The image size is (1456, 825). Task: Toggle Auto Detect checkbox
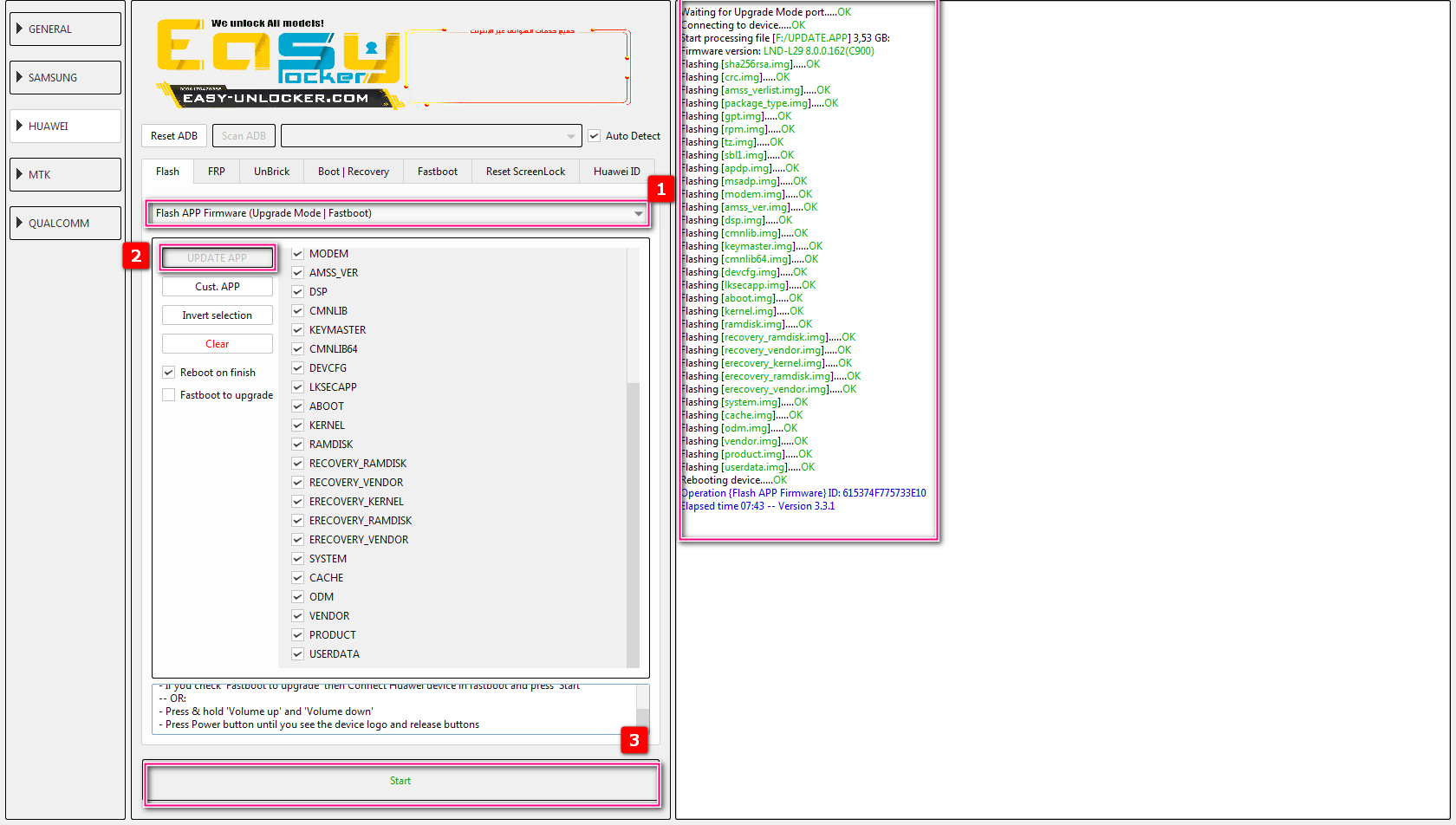(595, 136)
